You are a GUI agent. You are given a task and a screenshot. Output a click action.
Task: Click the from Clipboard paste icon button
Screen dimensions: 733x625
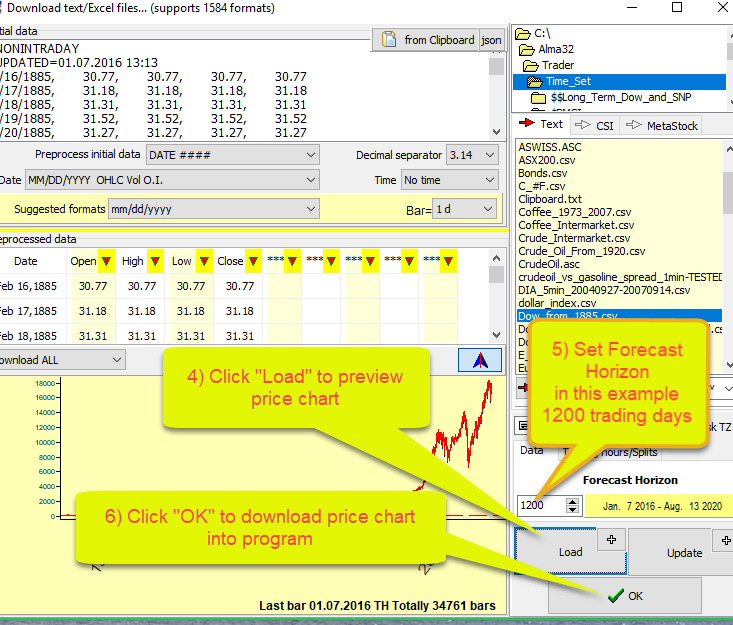427,40
